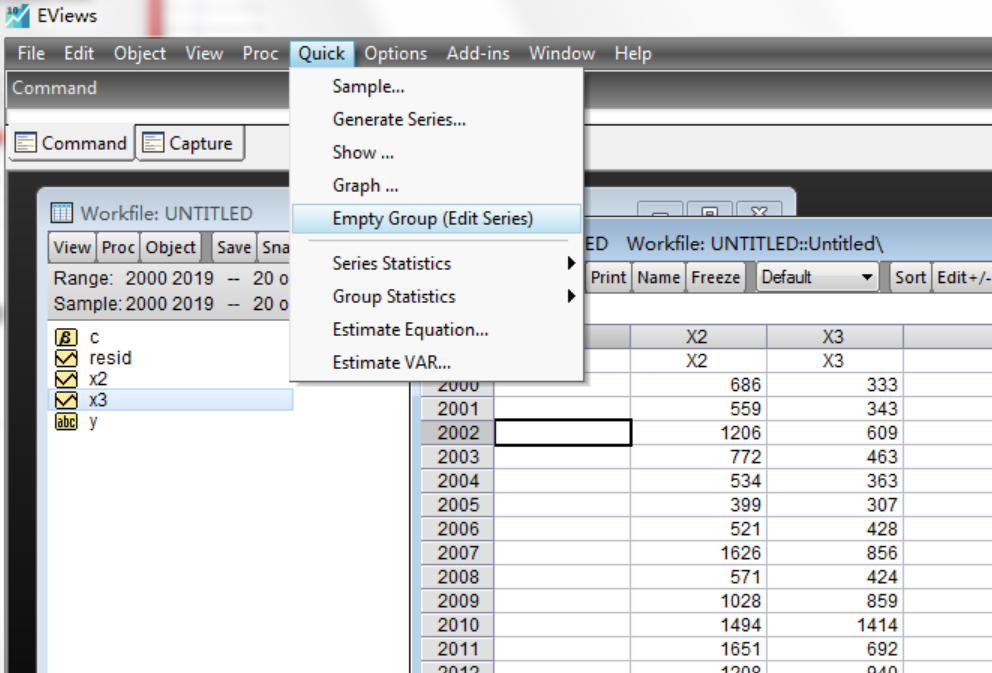Open the Help menu
Viewport: 992px width, 673px height.
click(633, 54)
